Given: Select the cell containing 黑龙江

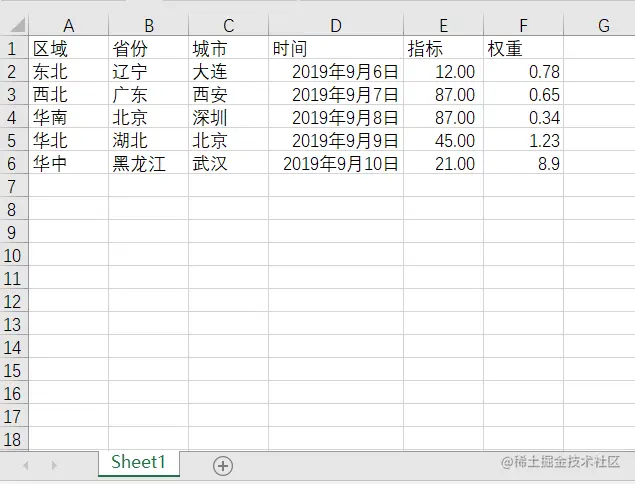Looking at the screenshot, I should click(149, 164).
